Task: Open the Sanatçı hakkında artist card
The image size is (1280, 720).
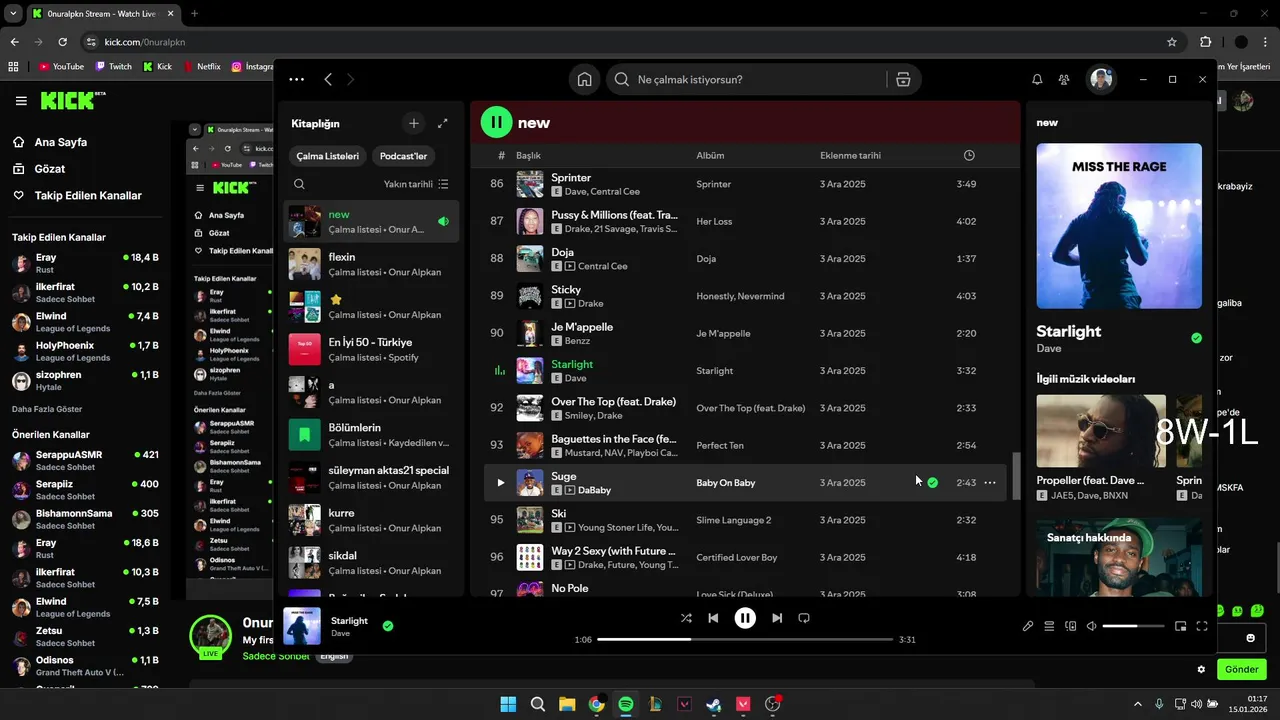Action: click(1119, 557)
